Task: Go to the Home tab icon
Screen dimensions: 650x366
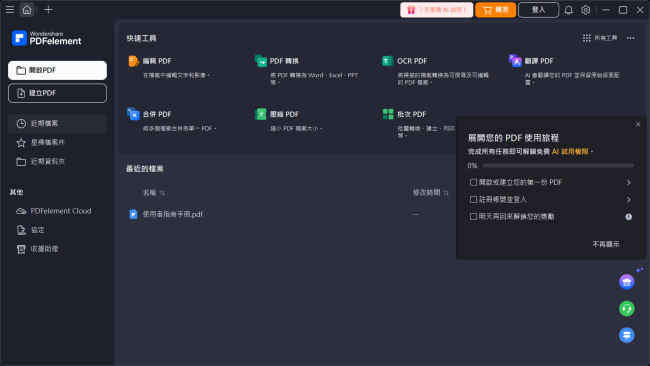Action: click(27, 10)
